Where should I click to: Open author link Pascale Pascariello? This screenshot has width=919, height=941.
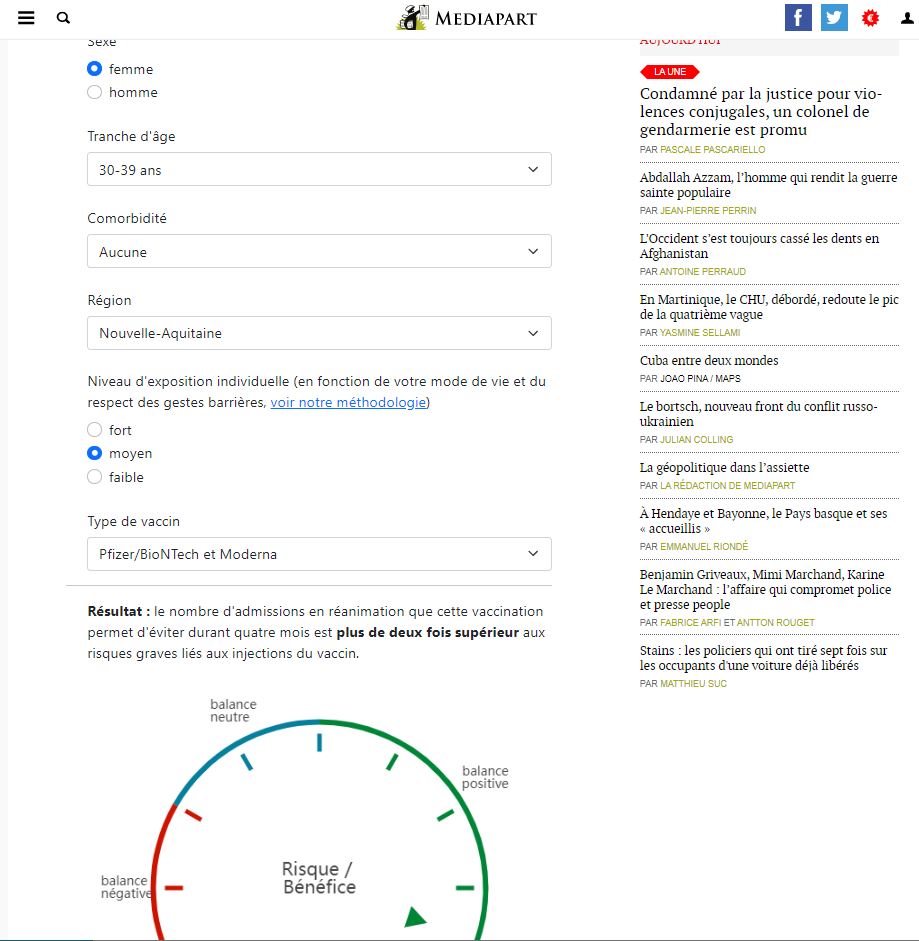(x=713, y=149)
